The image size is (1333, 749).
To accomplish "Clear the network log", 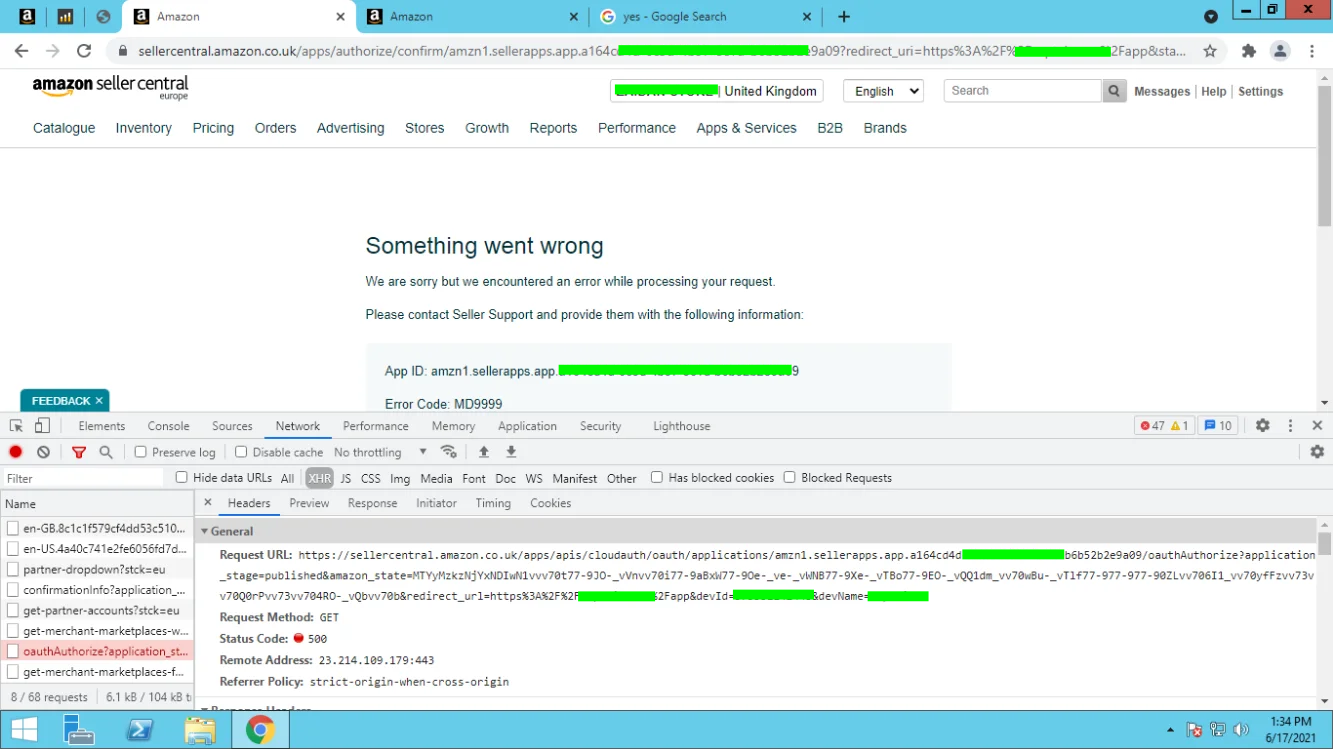I will (x=43, y=452).
